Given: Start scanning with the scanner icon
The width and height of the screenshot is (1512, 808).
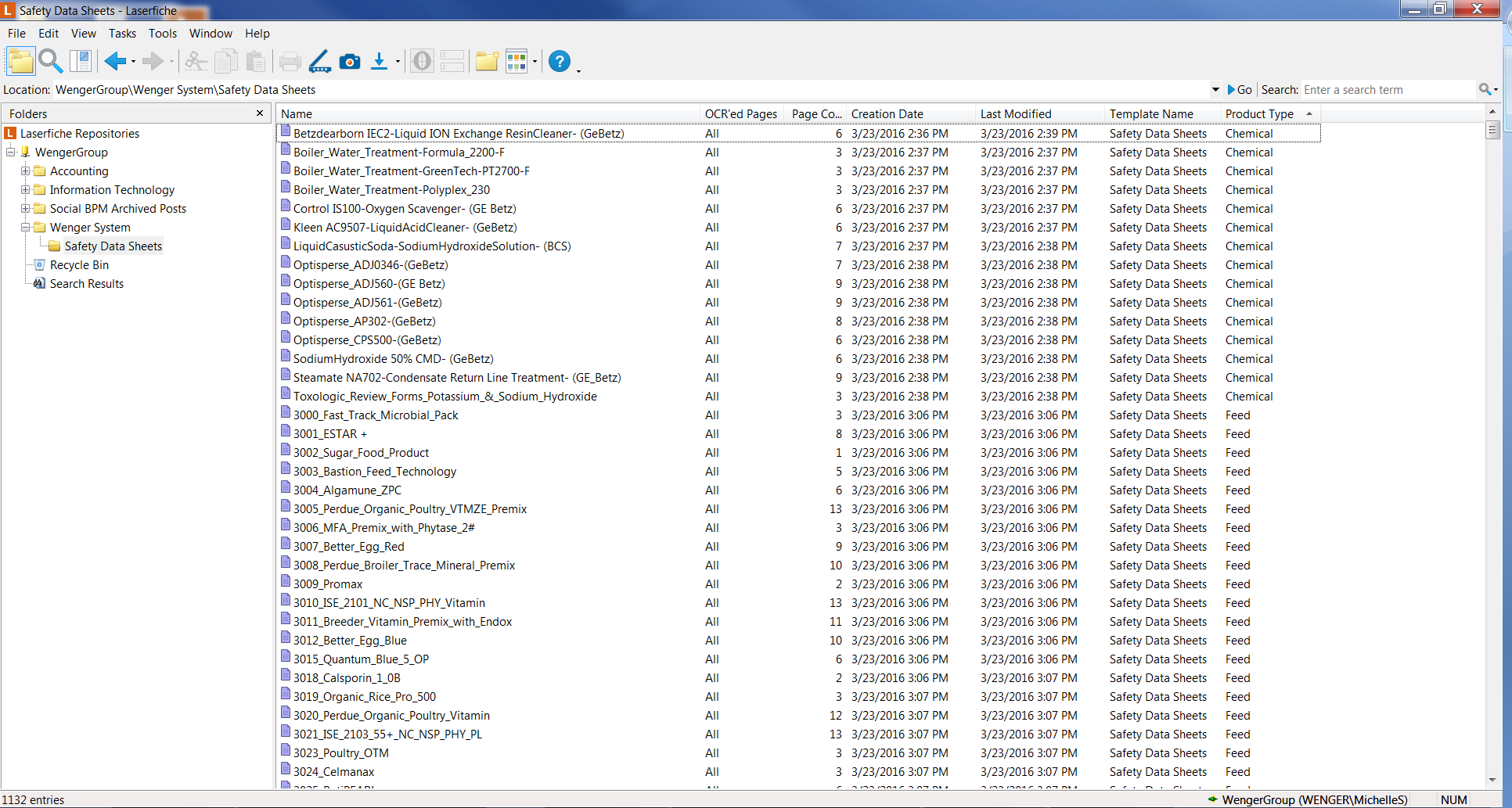Looking at the screenshot, I should coord(319,61).
